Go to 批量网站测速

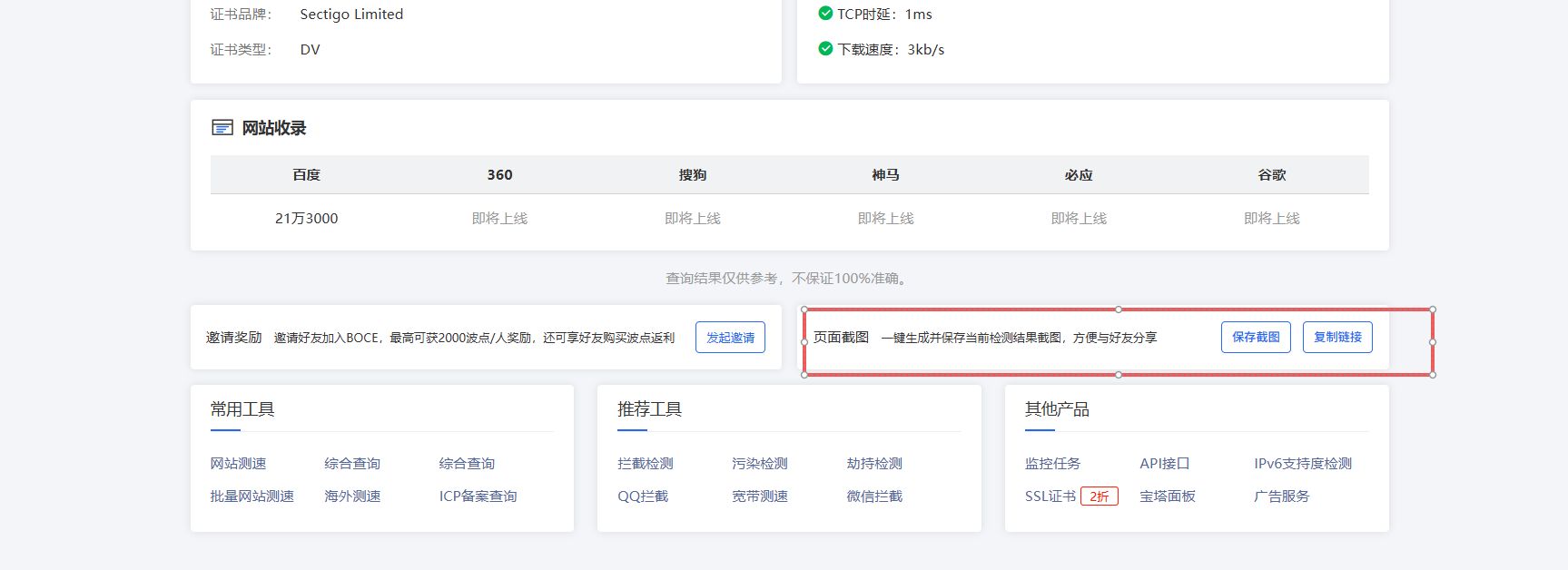pyautogui.click(x=251, y=496)
